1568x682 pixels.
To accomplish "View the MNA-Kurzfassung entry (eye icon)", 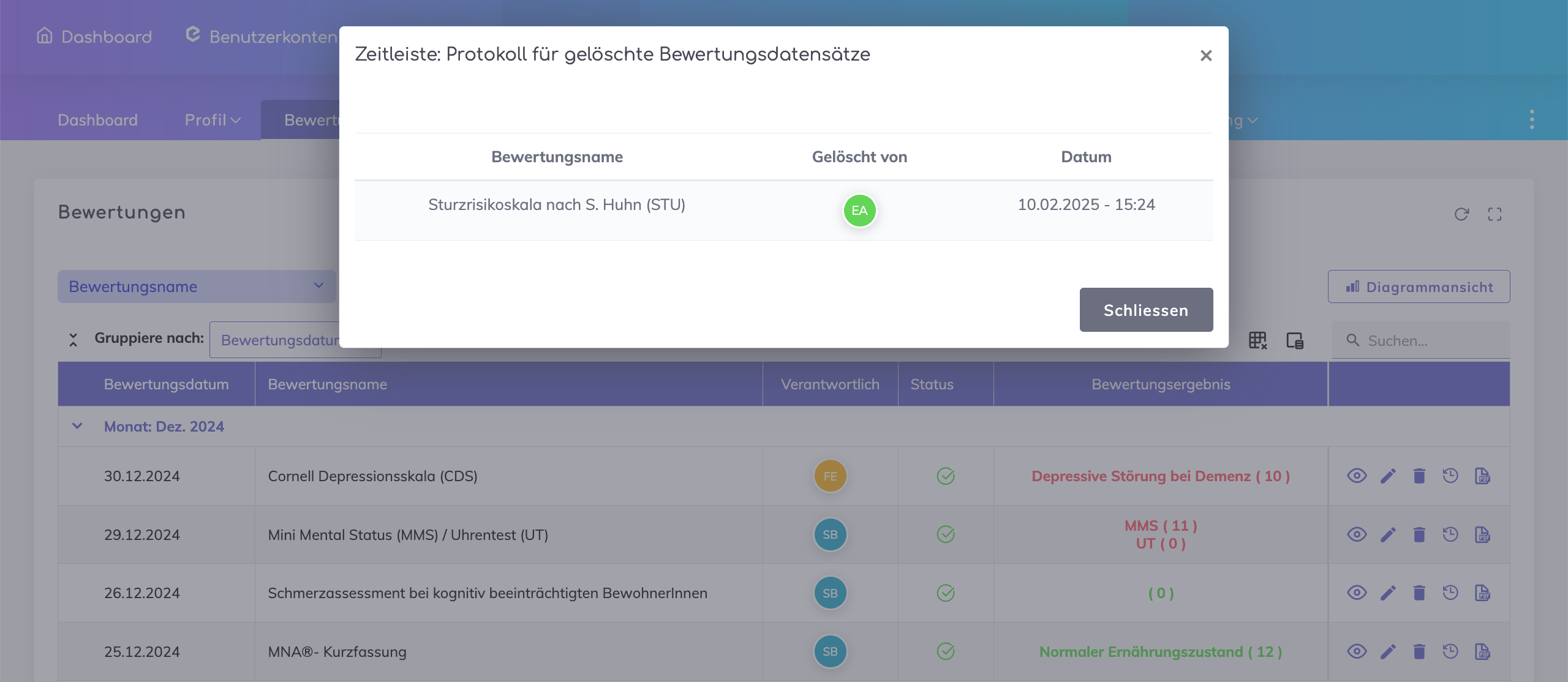I will pyautogui.click(x=1357, y=651).
